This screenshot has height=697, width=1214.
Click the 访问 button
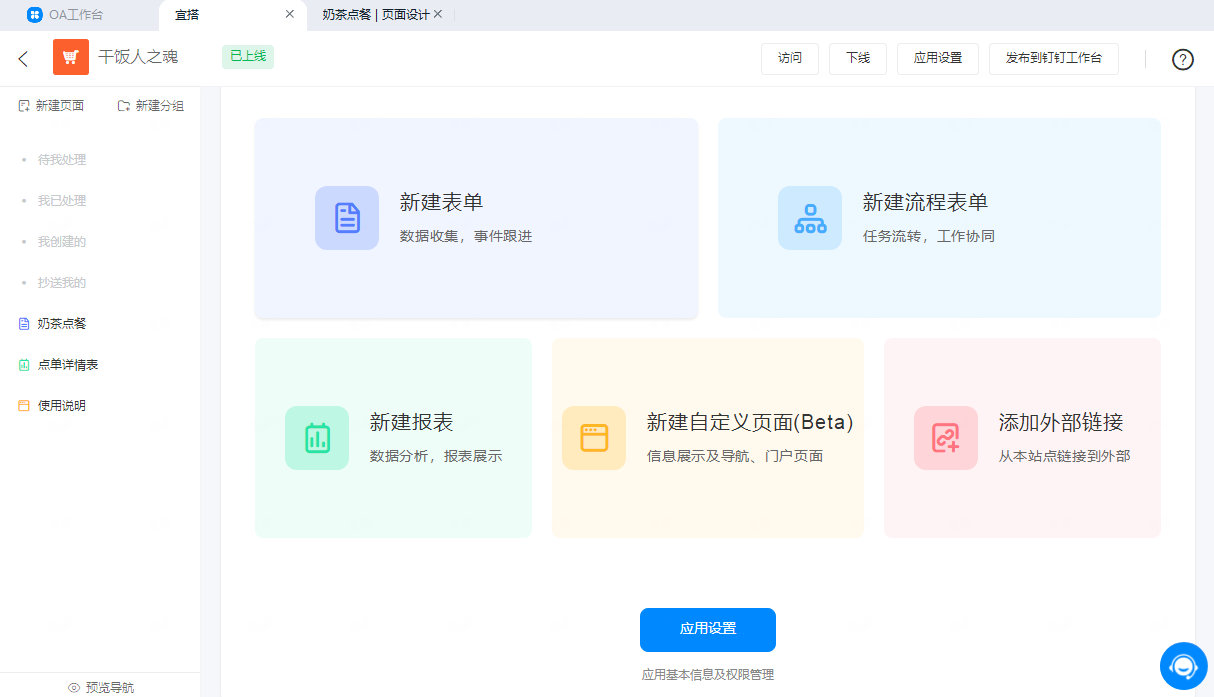point(789,58)
